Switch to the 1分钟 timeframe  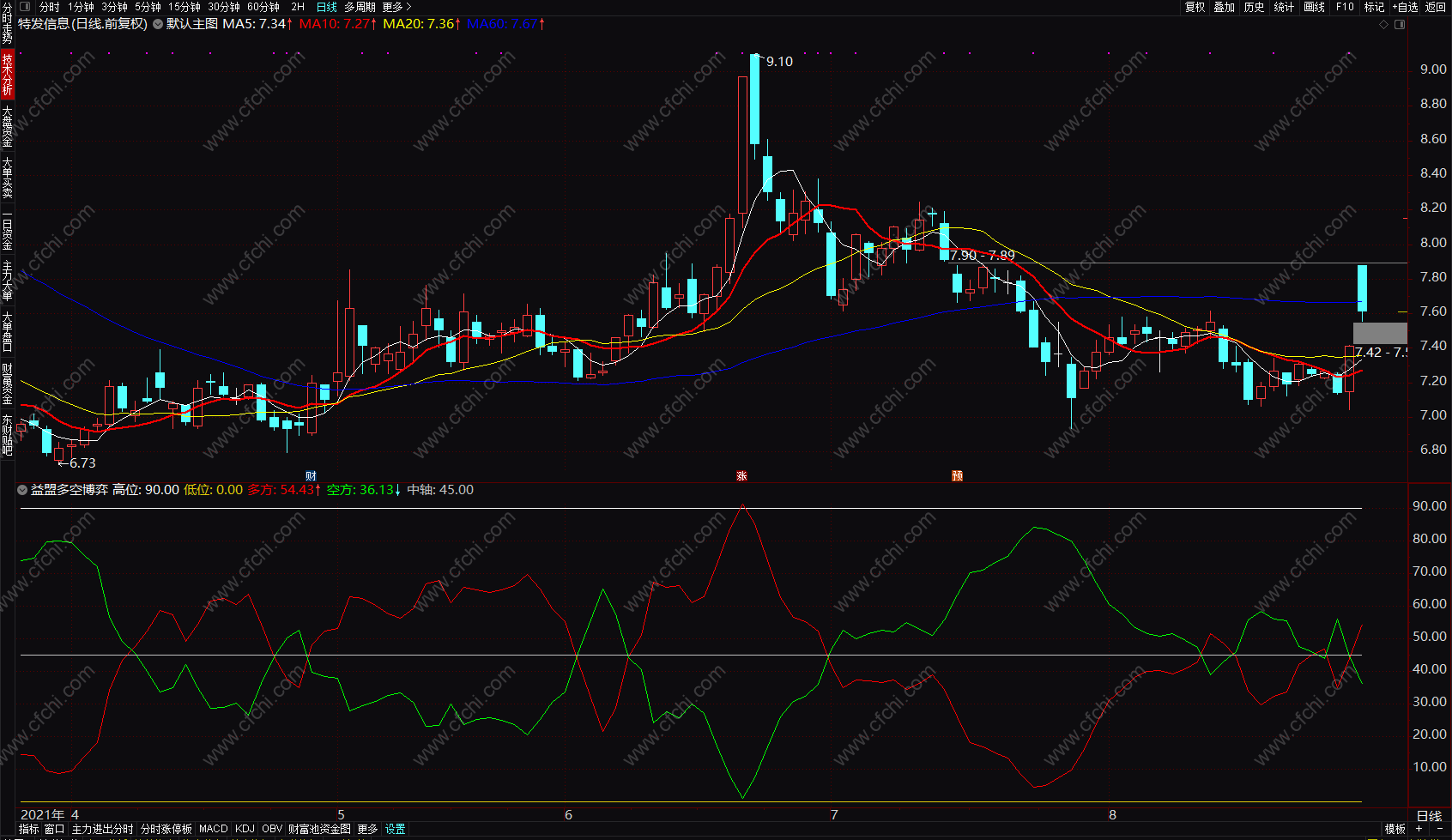[81, 7]
